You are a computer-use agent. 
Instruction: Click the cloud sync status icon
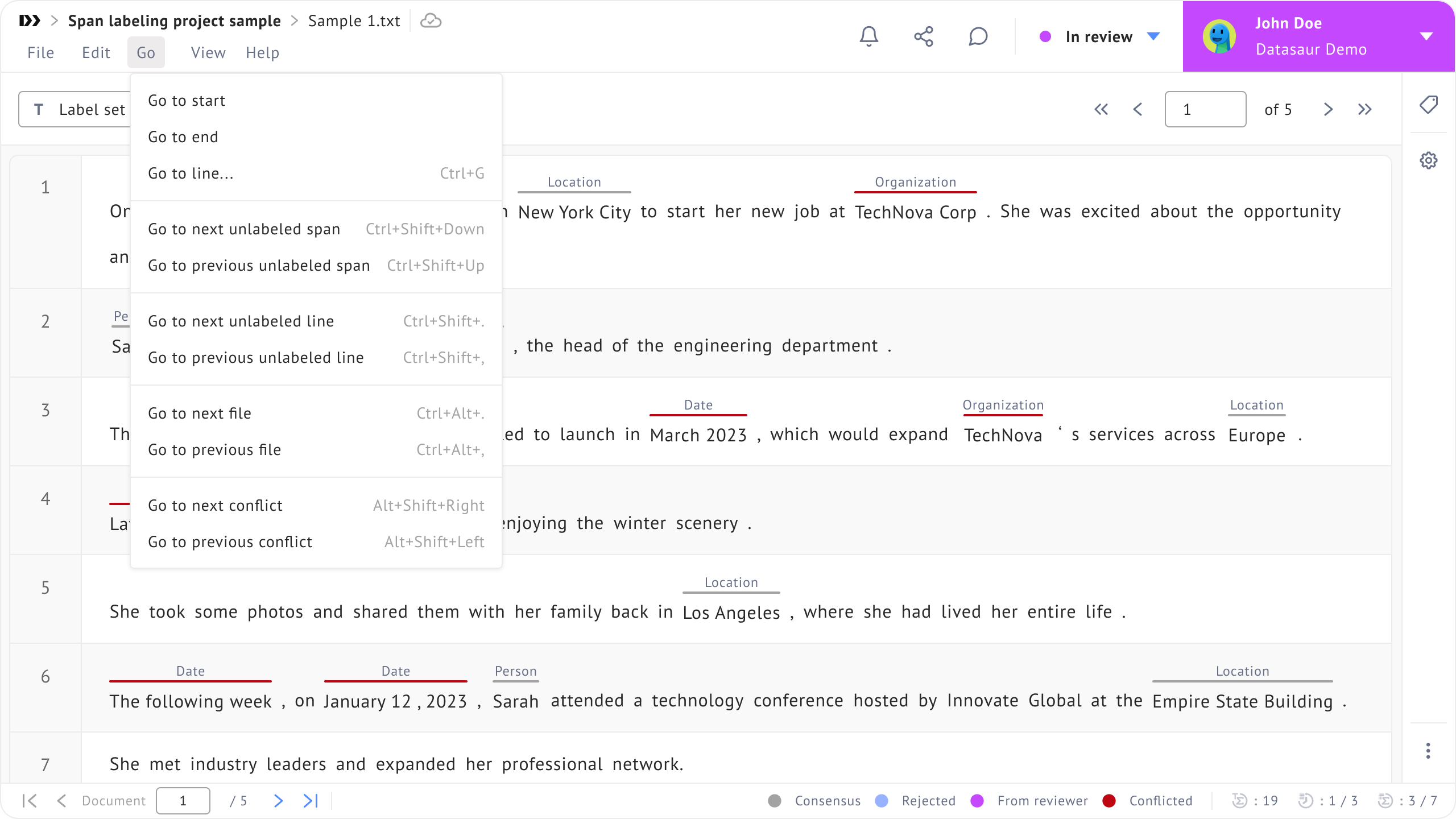431,21
